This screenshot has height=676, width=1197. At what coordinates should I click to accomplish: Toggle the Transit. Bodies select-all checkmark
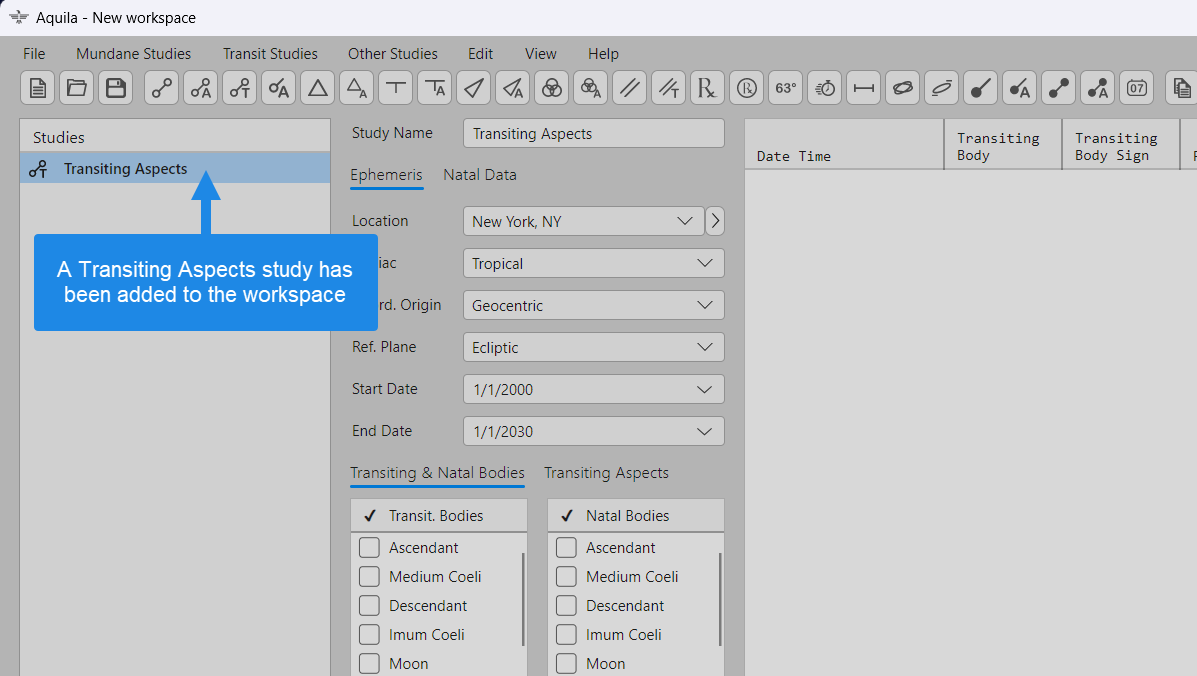(370, 516)
